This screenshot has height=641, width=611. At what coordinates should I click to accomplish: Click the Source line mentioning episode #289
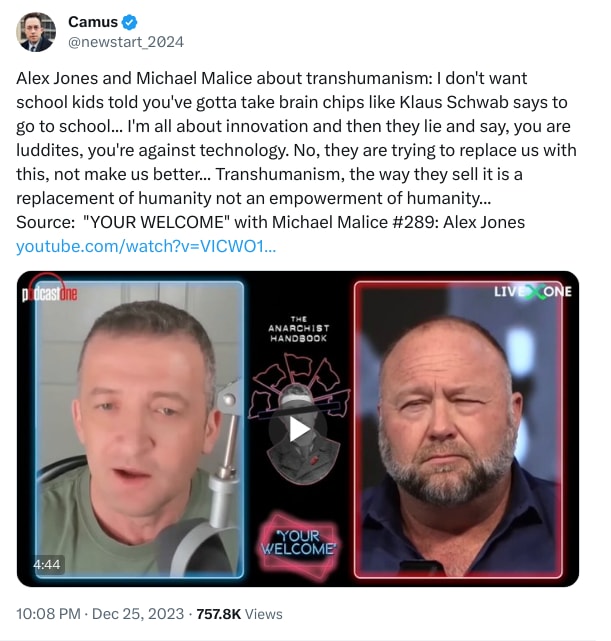tap(271, 222)
